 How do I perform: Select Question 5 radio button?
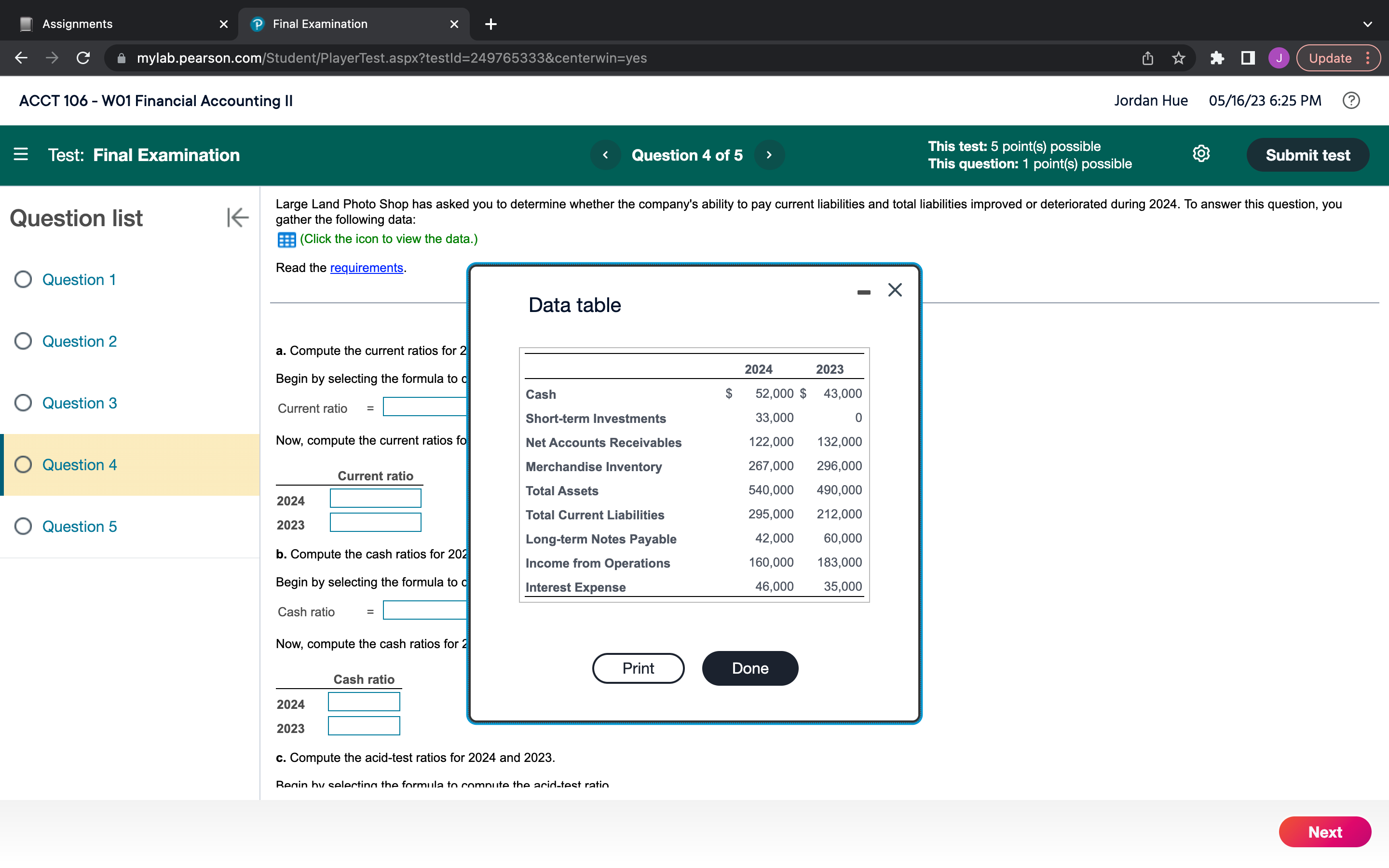click(24, 525)
